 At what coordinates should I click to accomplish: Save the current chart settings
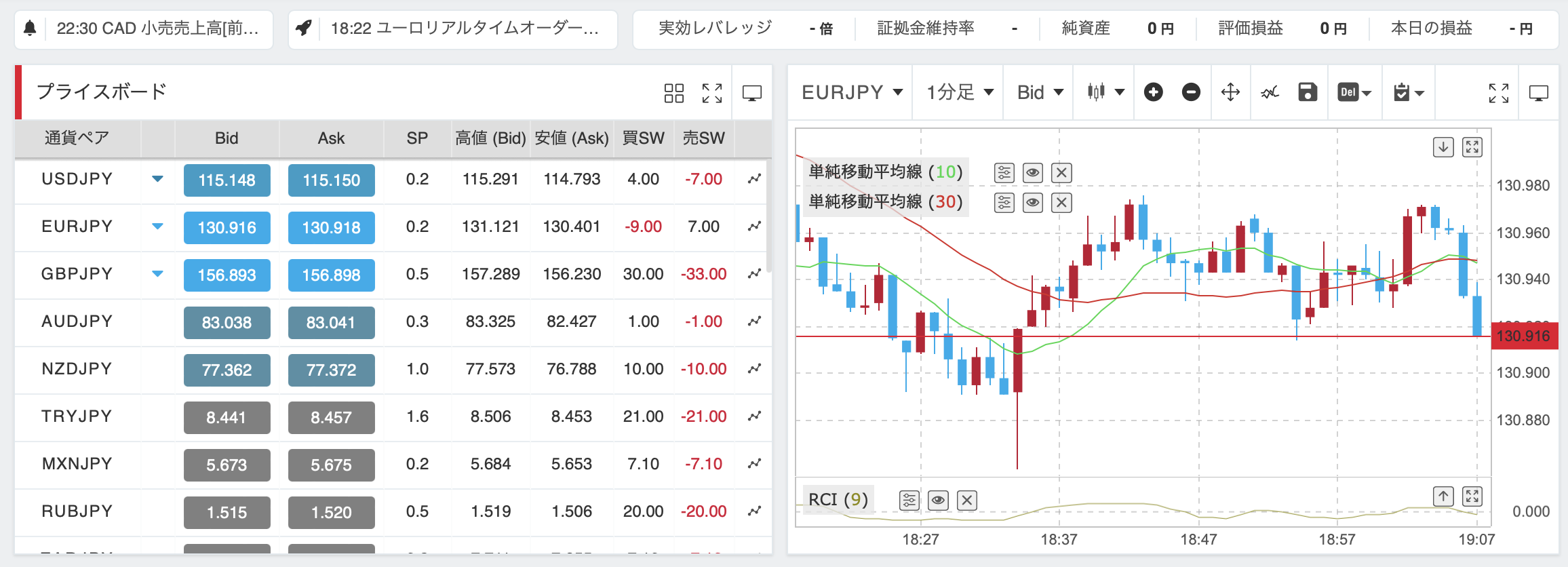(1307, 92)
